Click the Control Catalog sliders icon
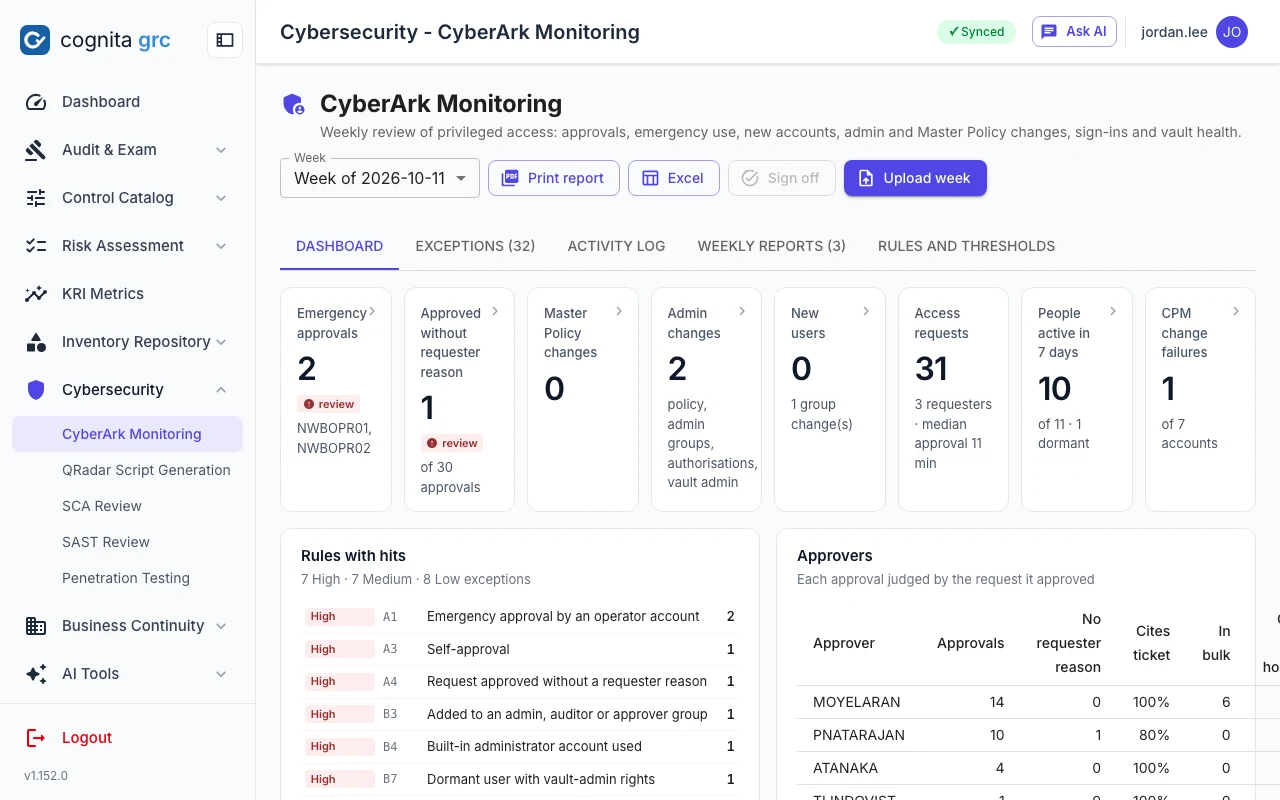1280x800 pixels. pyautogui.click(x=36, y=198)
